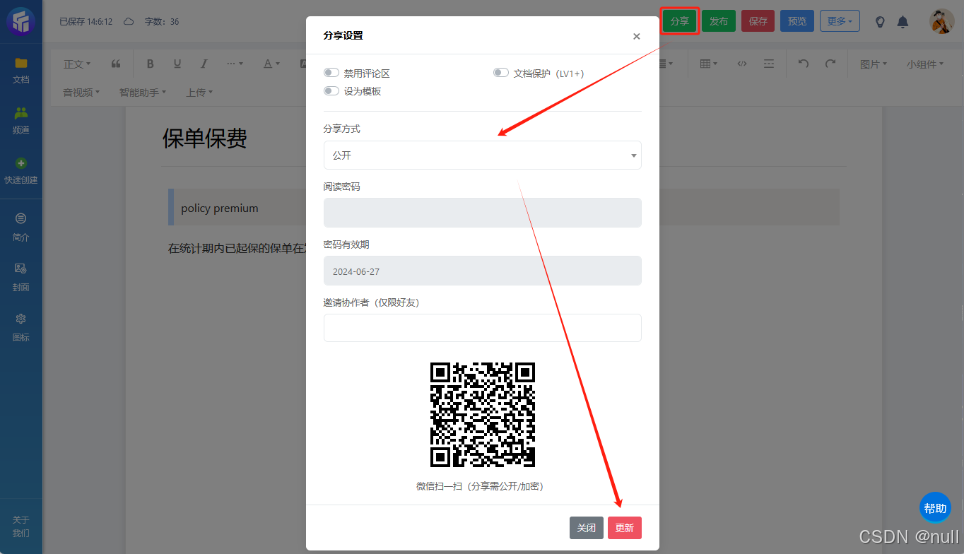Open the 图标 icon settings item

pos(21,327)
